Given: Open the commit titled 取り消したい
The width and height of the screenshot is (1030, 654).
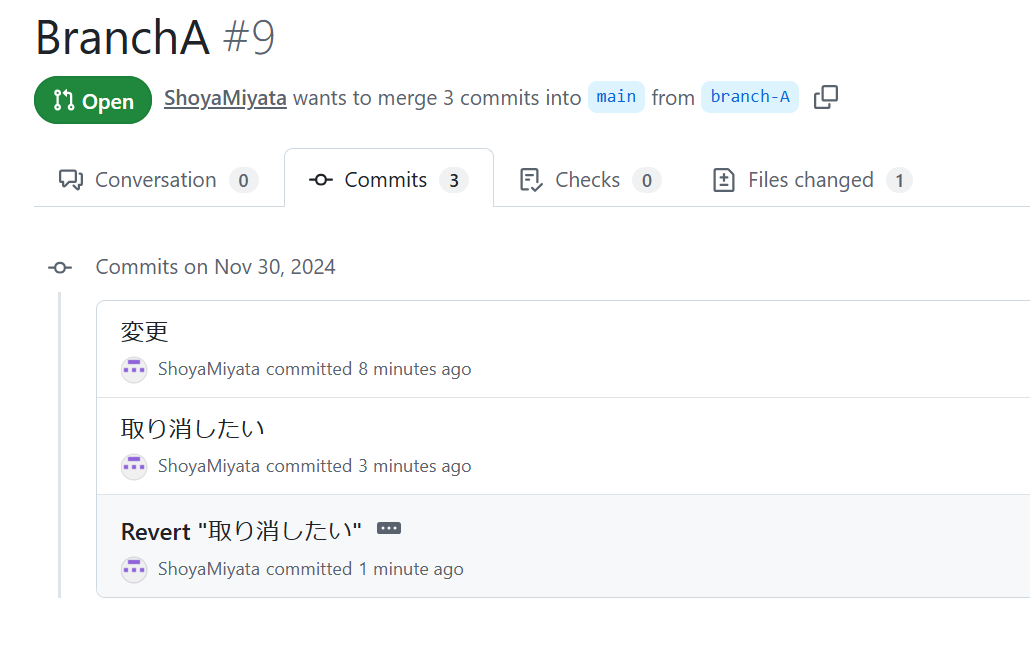Looking at the screenshot, I should pos(192,429).
